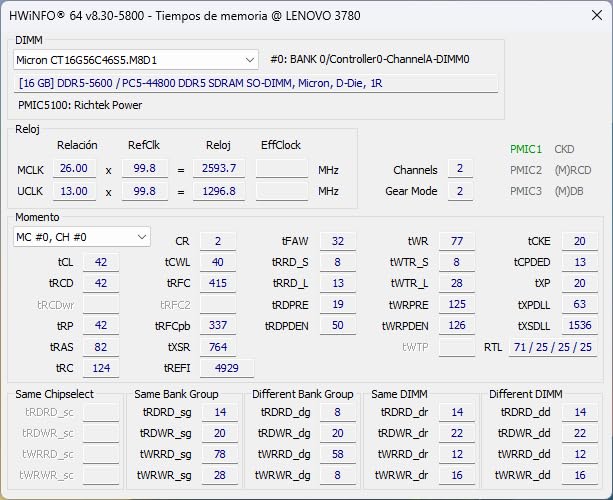613x500 pixels.
Task: Click the empty MCLK EffClock field
Action: point(282,168)
